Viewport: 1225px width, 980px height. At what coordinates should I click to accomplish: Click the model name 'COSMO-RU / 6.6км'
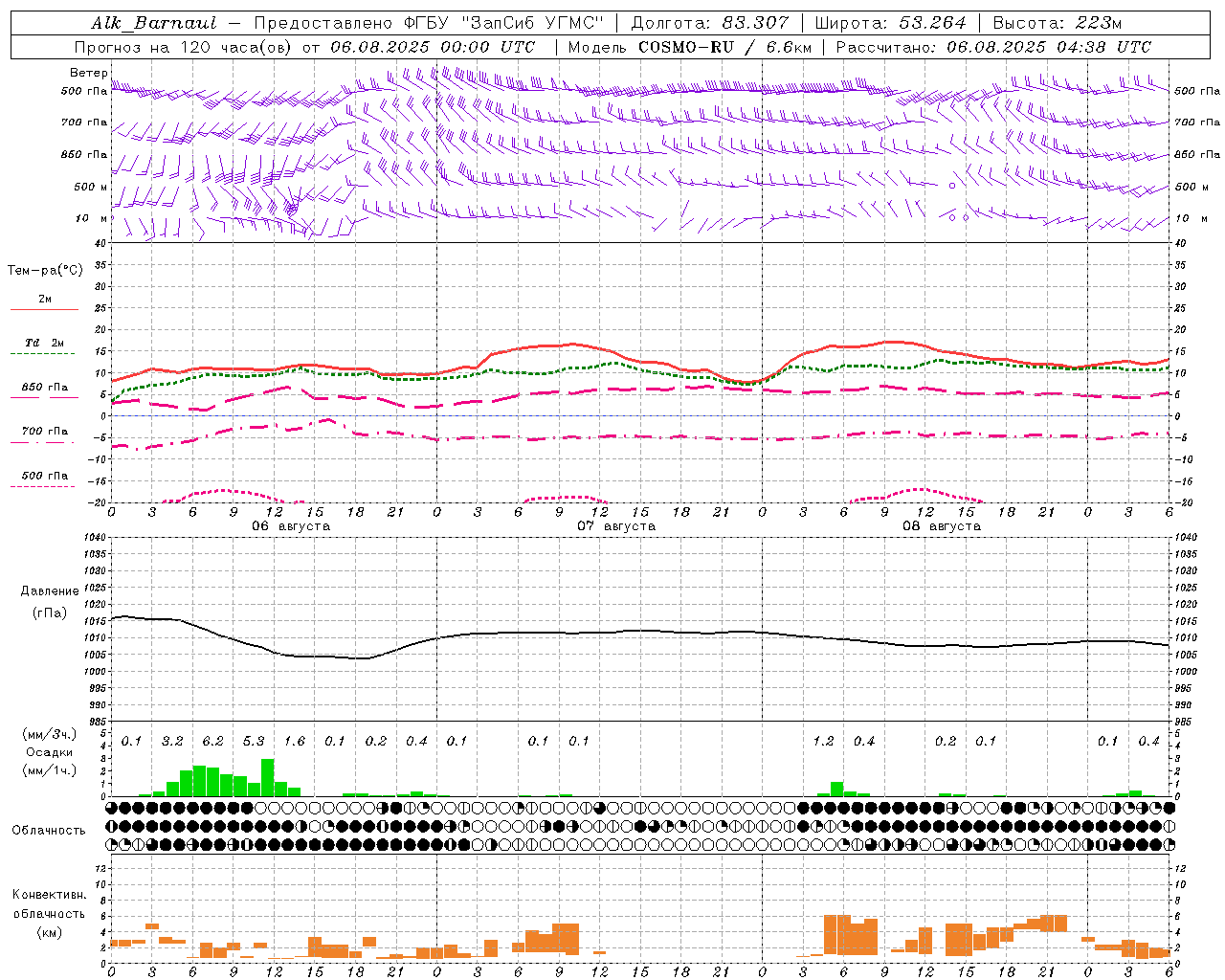pos(724,47)
